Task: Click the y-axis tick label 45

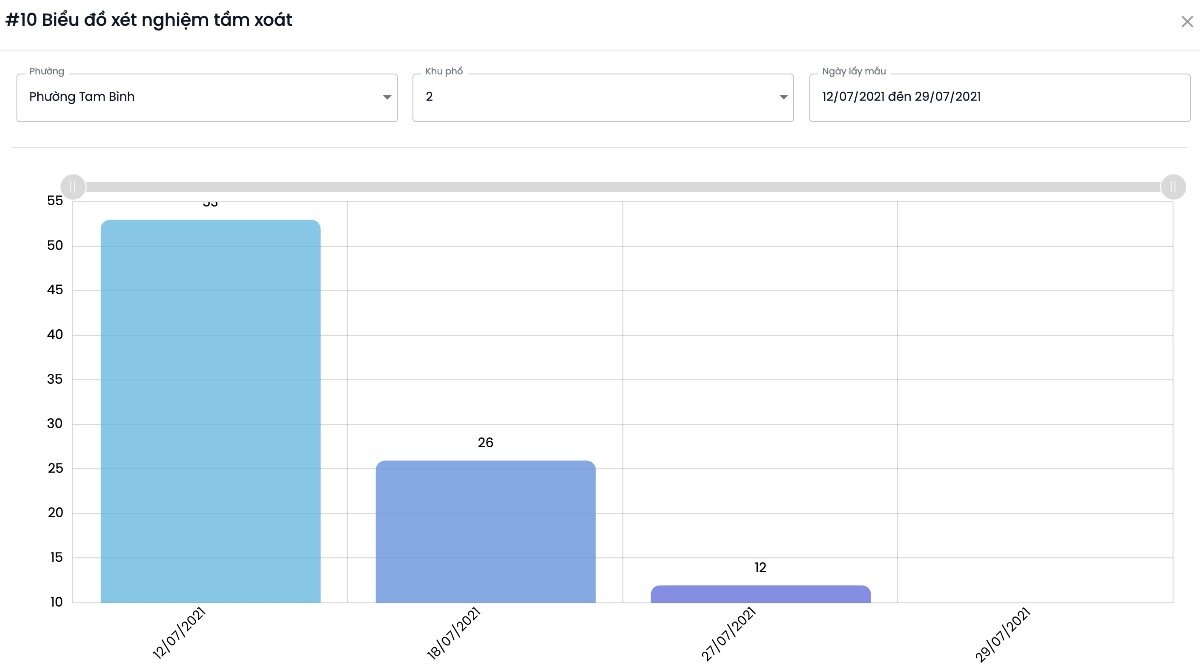Action: (55, 290)
